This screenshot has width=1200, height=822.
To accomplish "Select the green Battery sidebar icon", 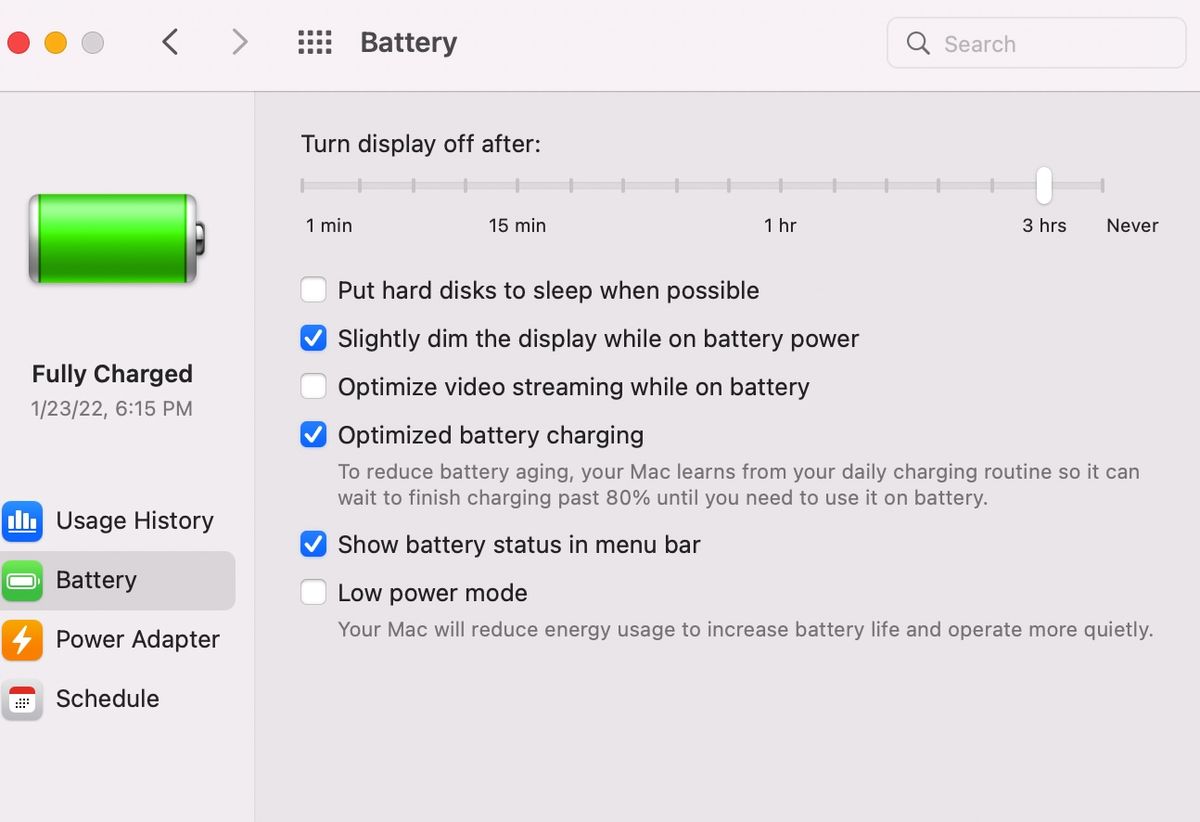I will point(22,580).
